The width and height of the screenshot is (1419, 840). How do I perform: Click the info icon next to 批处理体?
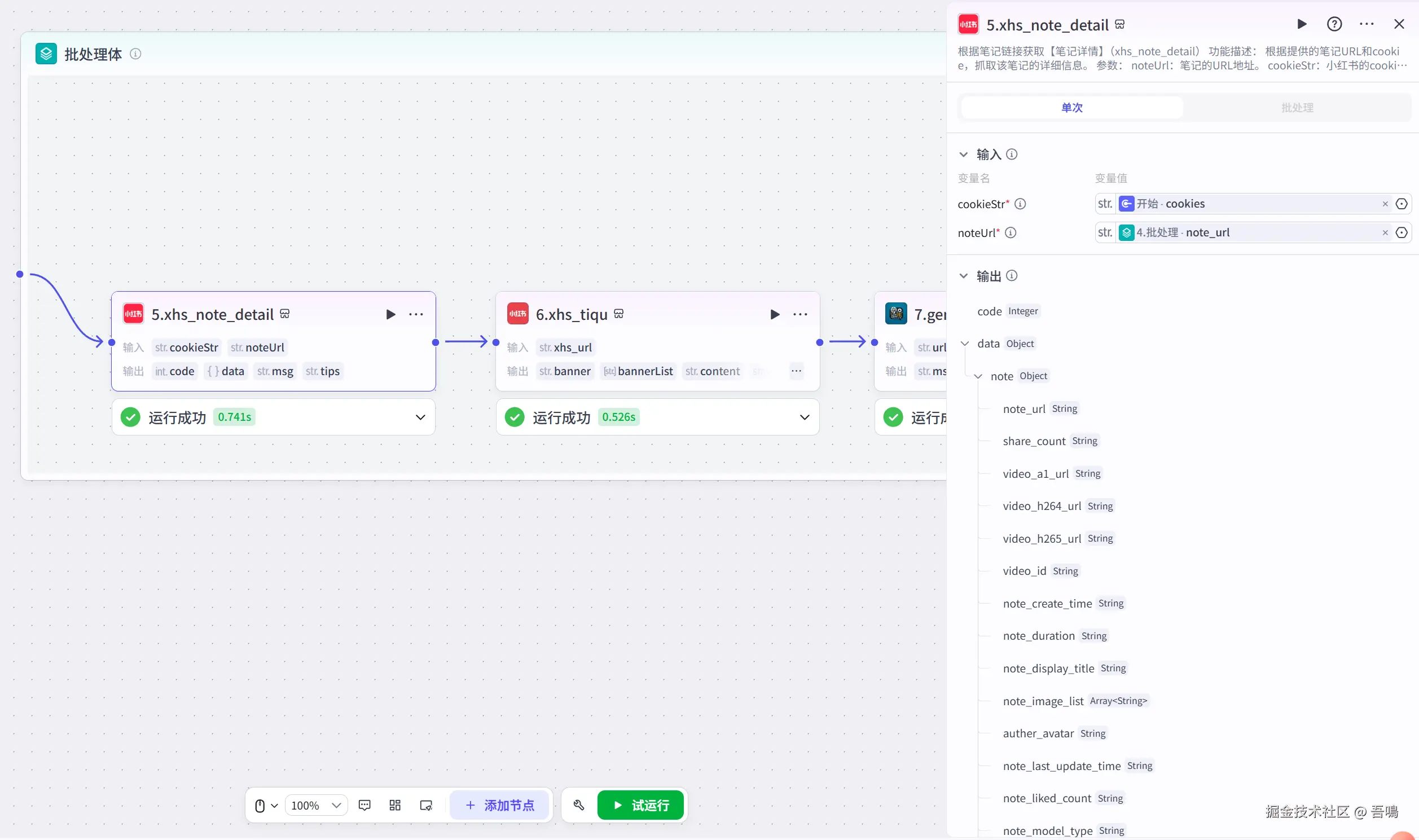(135, 54)
